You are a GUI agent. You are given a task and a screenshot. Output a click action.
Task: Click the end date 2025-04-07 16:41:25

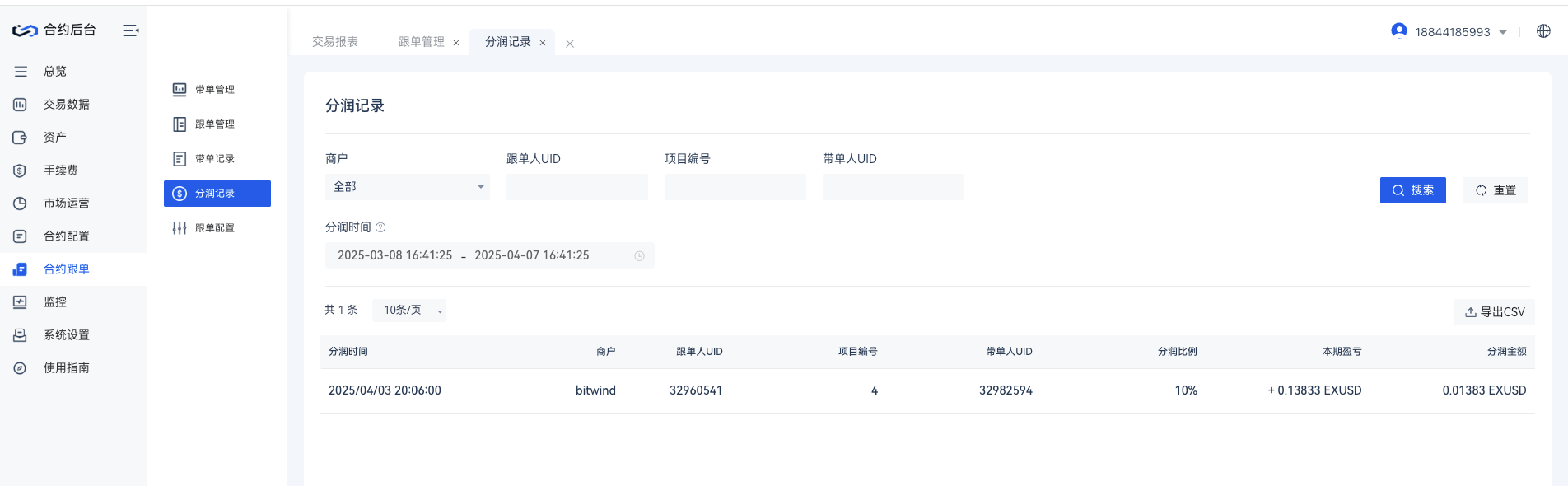(532, 255)
